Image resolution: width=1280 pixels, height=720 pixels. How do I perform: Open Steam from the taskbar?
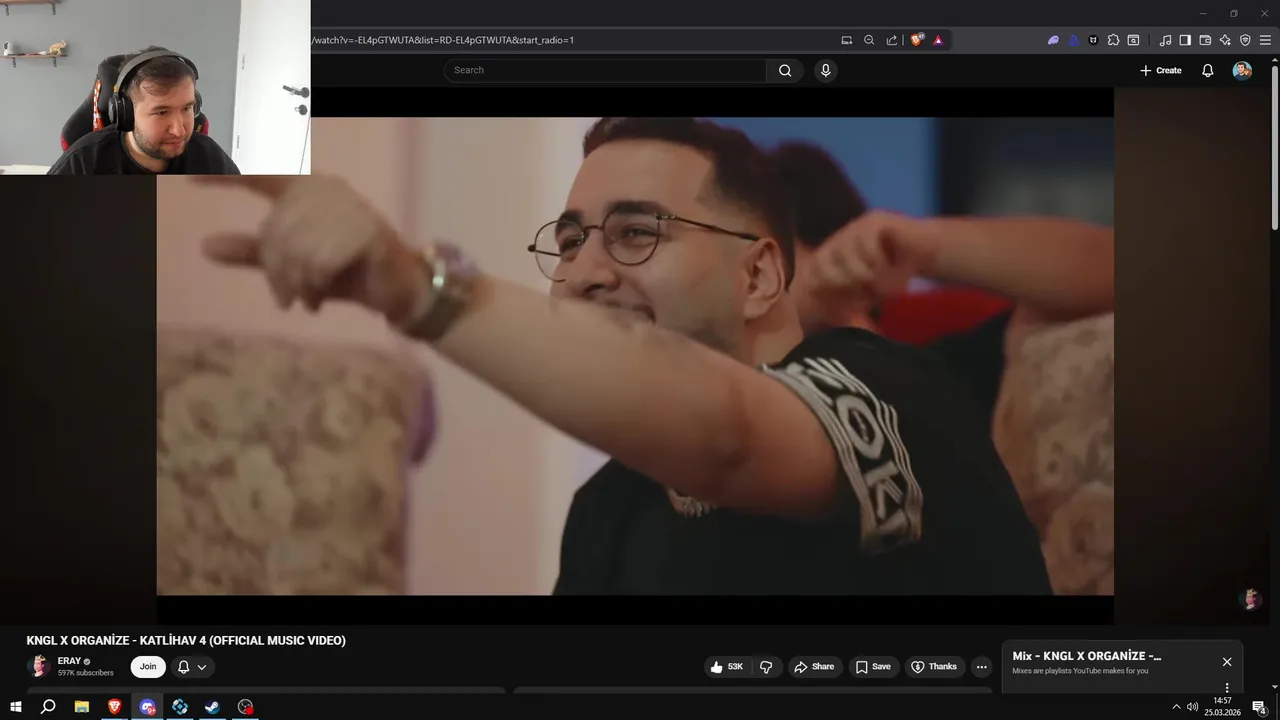point(213,707)
